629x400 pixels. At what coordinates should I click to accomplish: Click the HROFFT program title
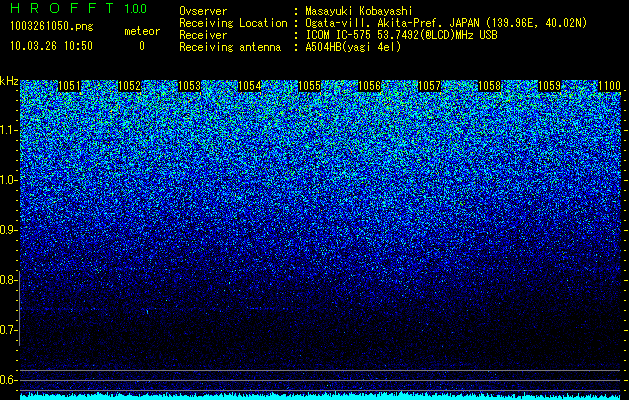tap(63, 8)
